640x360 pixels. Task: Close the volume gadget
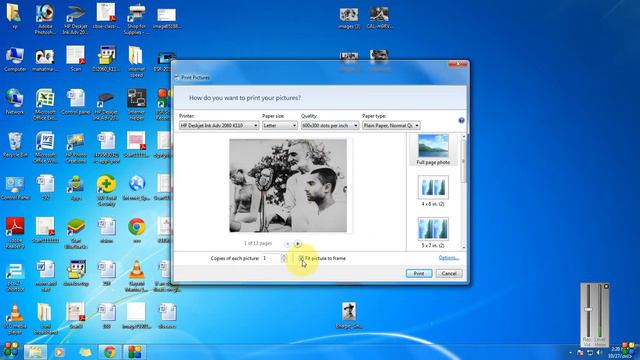(606, 287)
